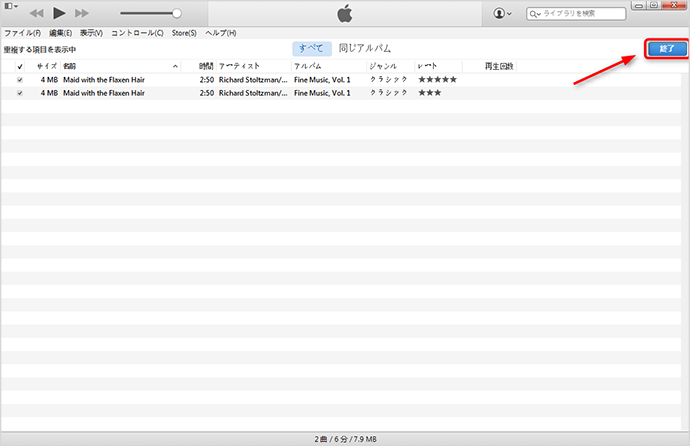This screenshot has width=690, height=446.
Task: Open the 表示(V) menu
Action: coord(91,33)
